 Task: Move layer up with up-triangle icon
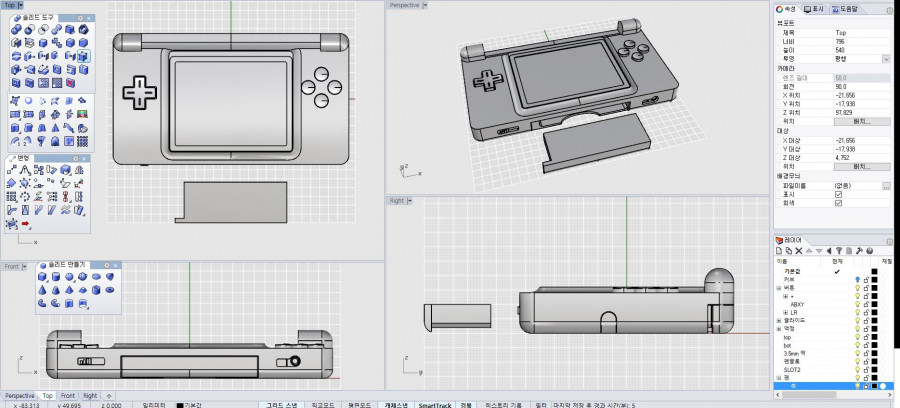coord(809,251)
